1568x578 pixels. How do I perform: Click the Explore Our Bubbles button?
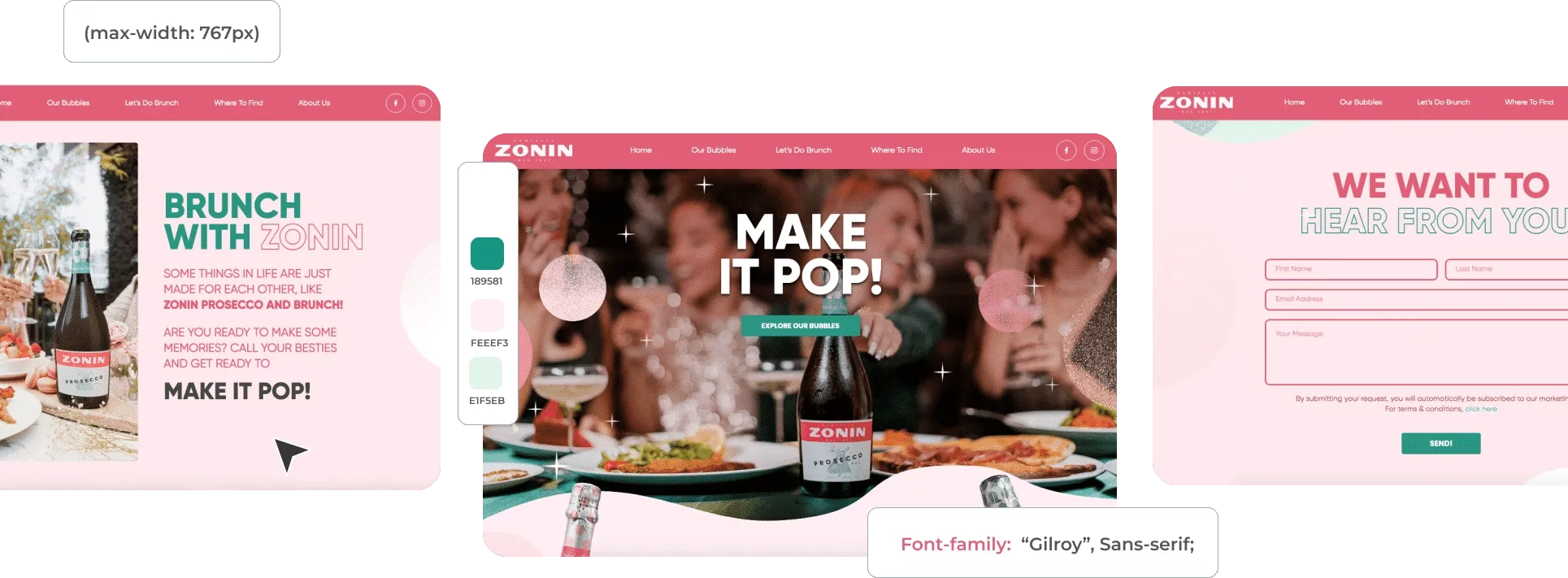800,326
